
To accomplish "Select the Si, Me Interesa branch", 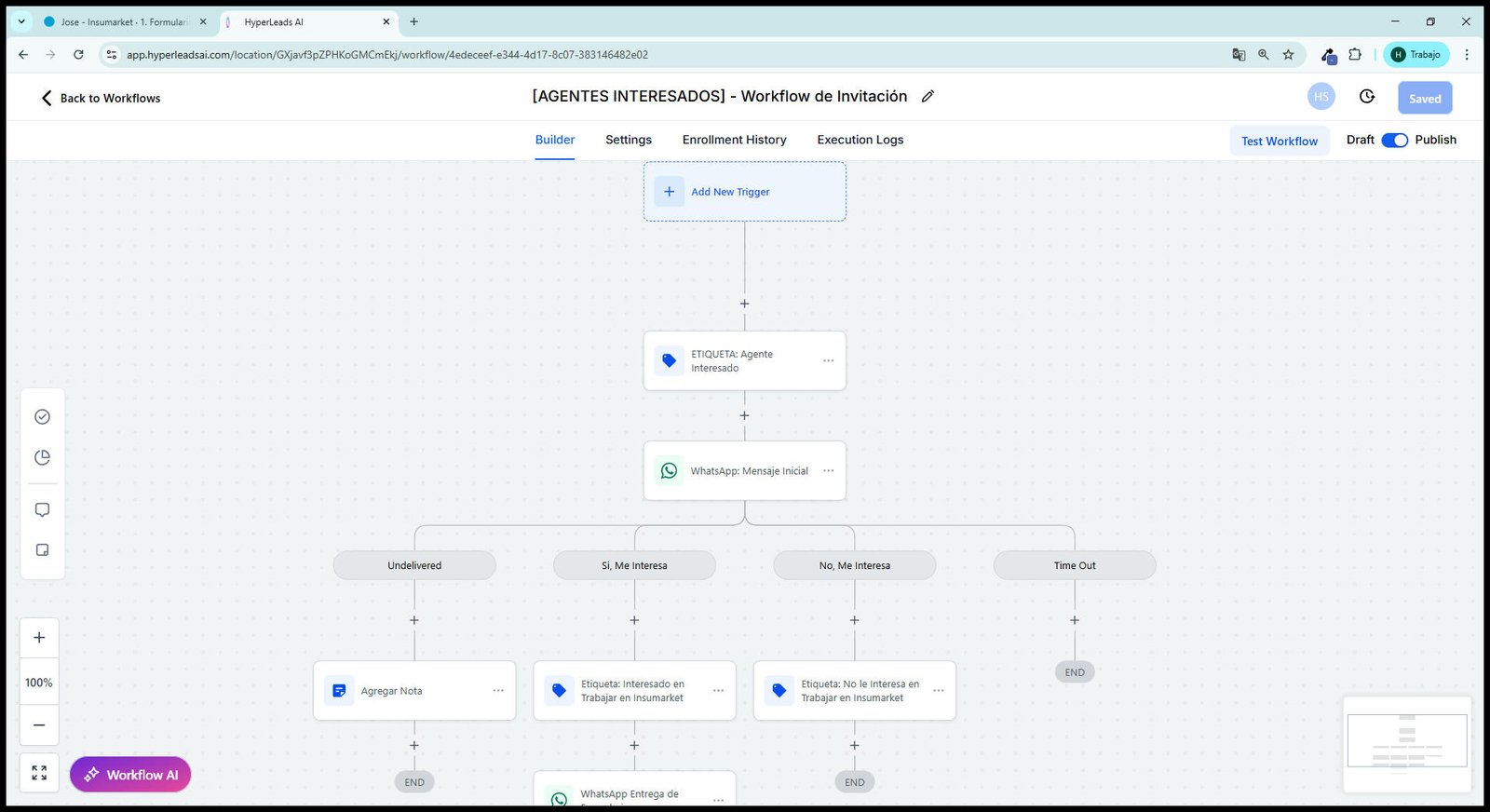I will pos(634,565).
